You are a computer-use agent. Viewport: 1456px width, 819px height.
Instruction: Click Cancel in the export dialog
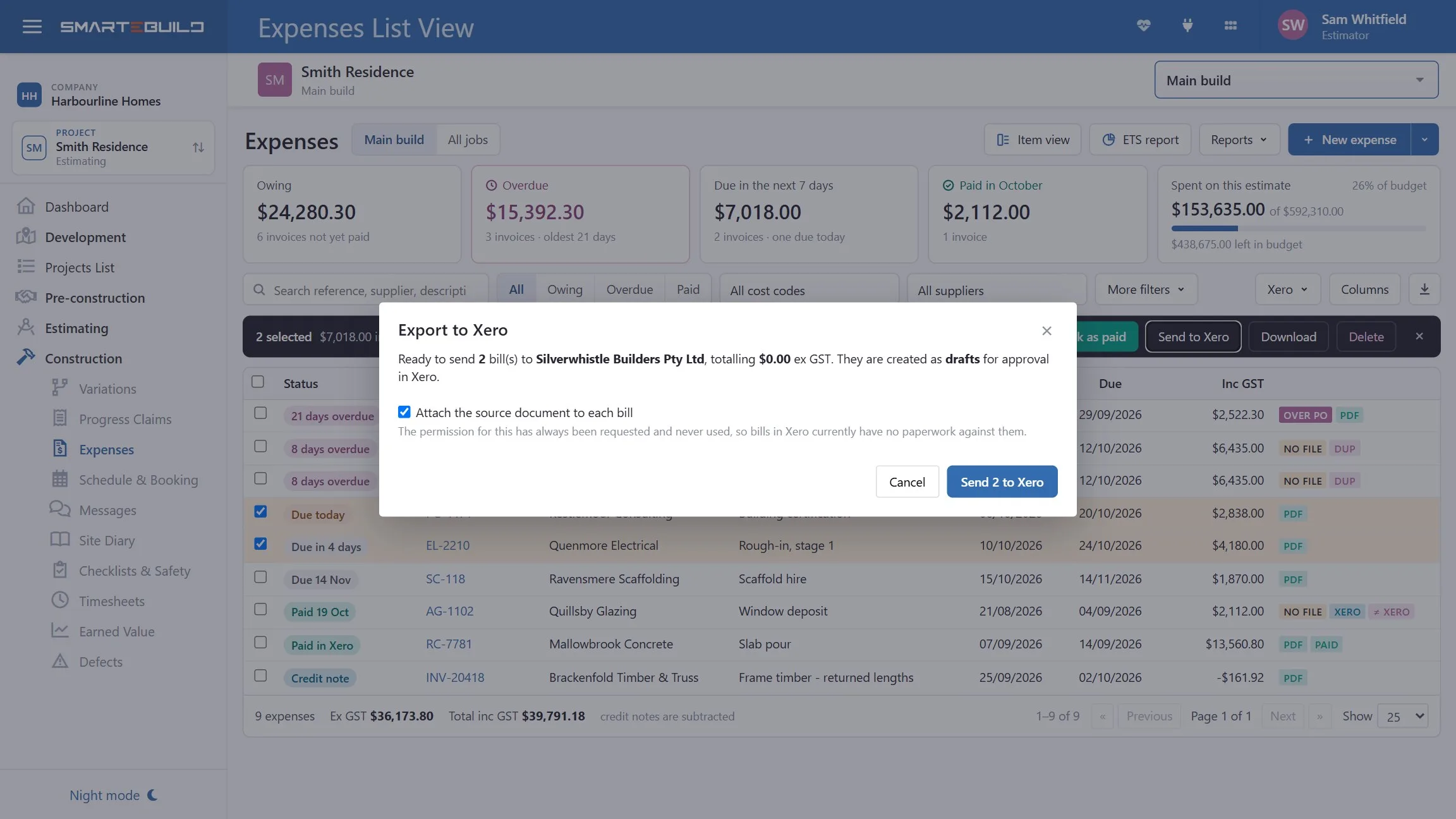(907, 482)
